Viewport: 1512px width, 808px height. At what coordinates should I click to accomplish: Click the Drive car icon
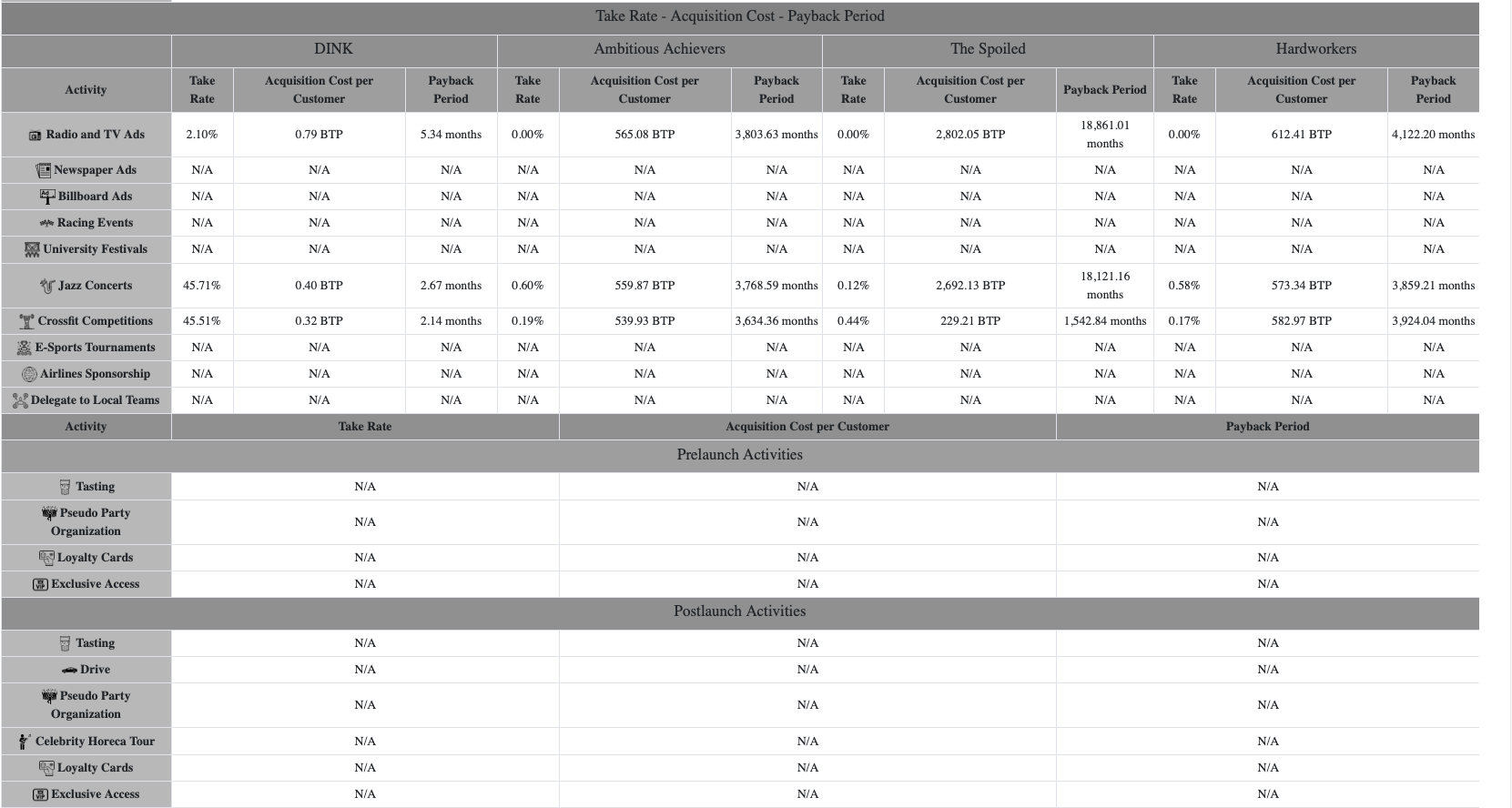(69, 670)
